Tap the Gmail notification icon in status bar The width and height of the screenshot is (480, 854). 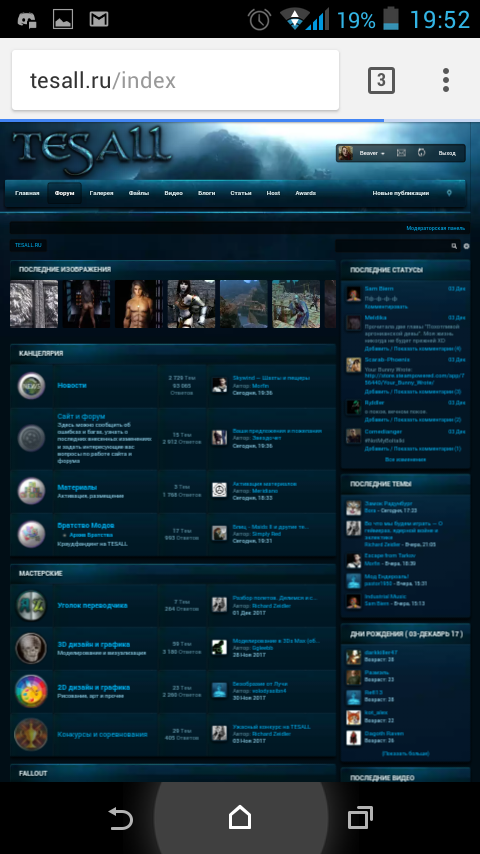click(99, 20)
